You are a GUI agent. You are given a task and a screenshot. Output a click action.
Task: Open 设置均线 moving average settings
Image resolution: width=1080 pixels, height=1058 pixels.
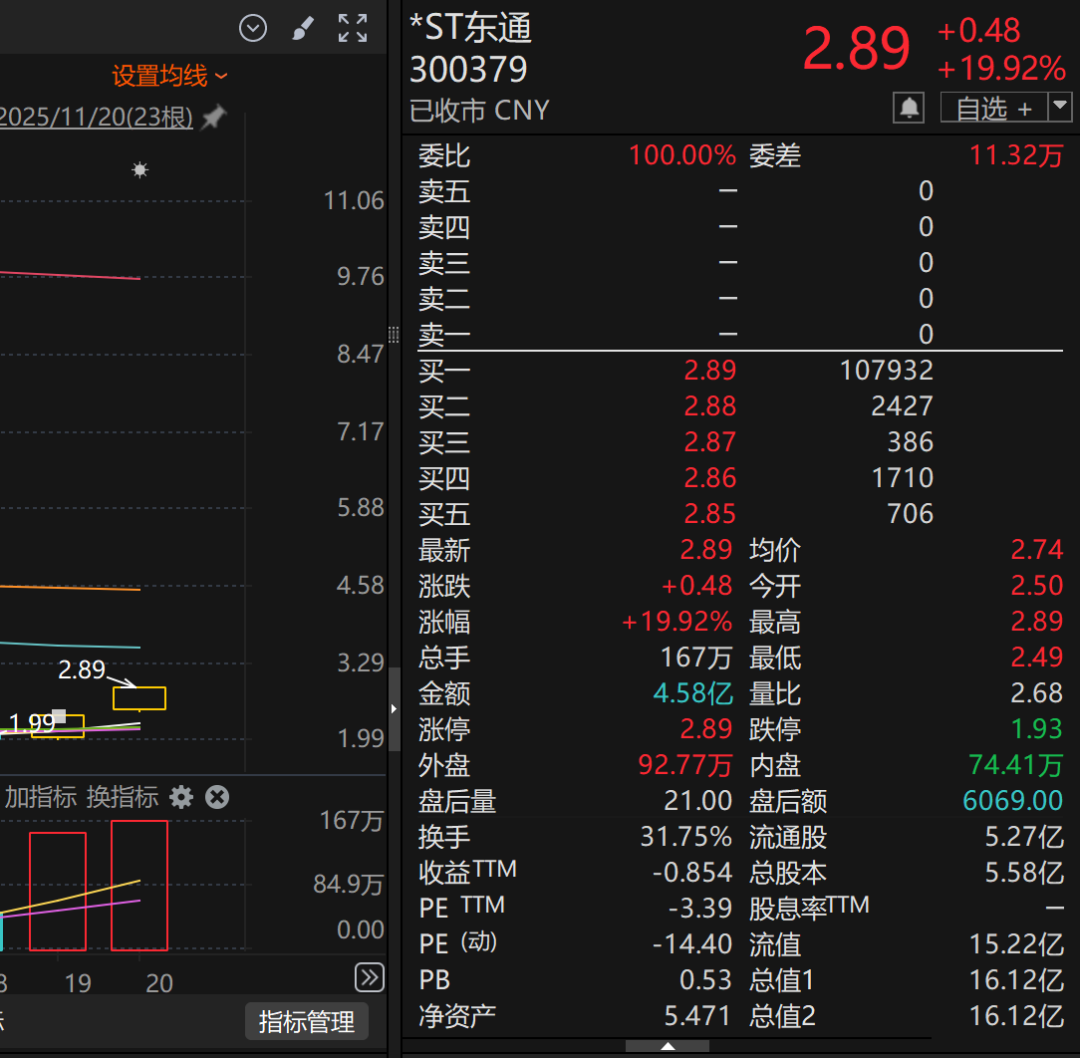(x=169, y=76)
